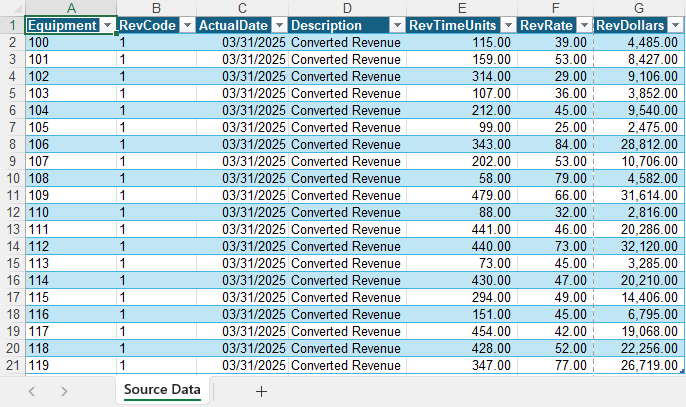Select column D header
The height and width of the screenshot is (407, 686).
click(x=347, y=8)
